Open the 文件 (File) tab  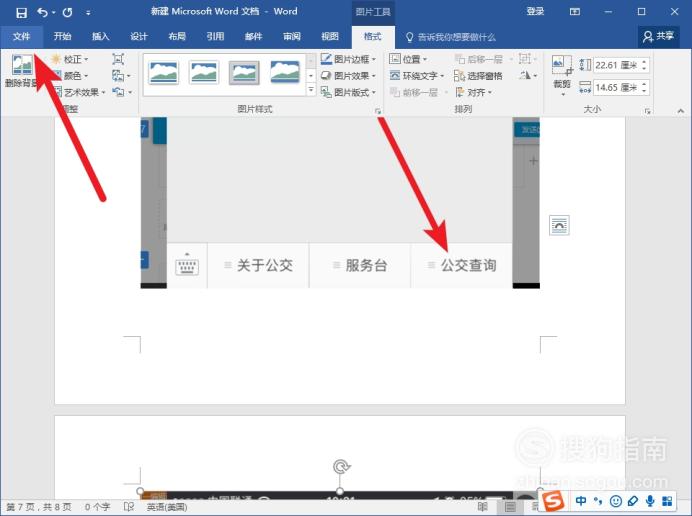click(22, 36)
